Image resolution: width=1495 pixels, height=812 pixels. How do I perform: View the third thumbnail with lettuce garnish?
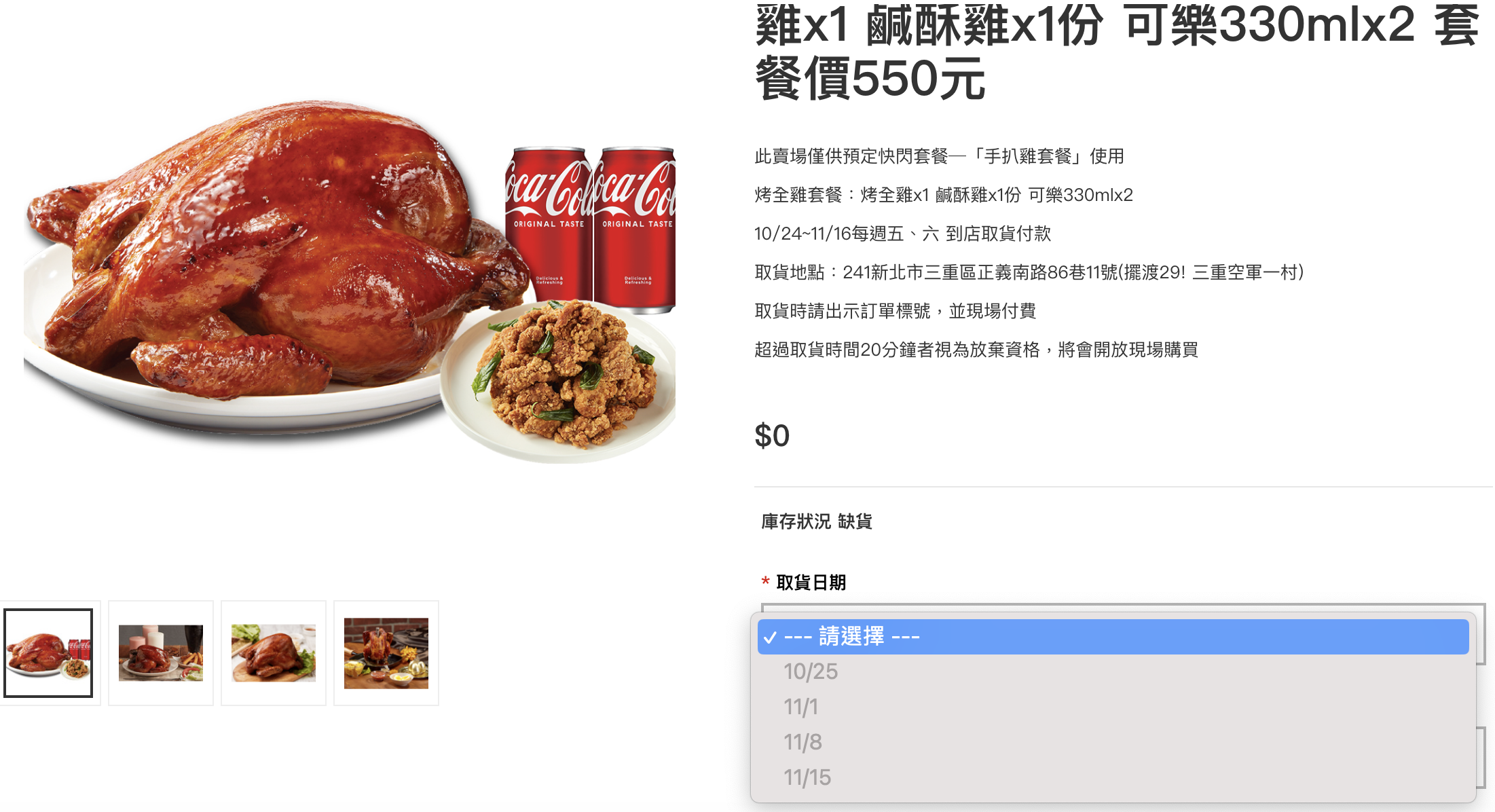coord(274,653)
